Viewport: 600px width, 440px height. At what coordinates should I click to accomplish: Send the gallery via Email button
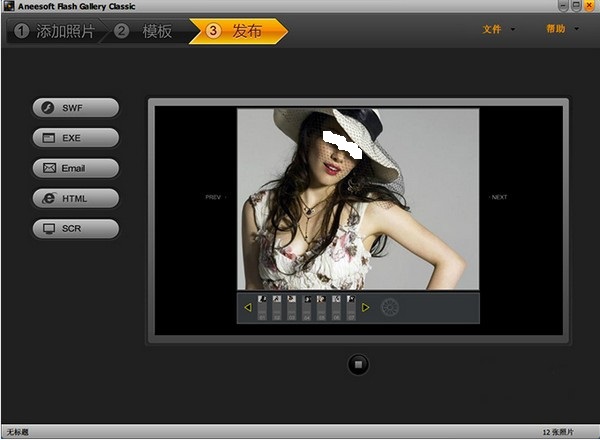[x=76, y=168]
